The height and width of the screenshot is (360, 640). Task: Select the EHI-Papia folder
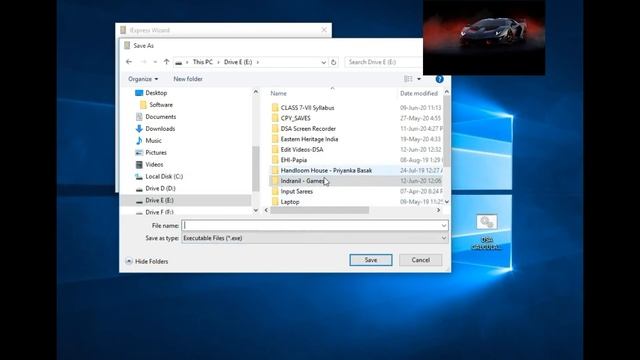tap(293, 160)
